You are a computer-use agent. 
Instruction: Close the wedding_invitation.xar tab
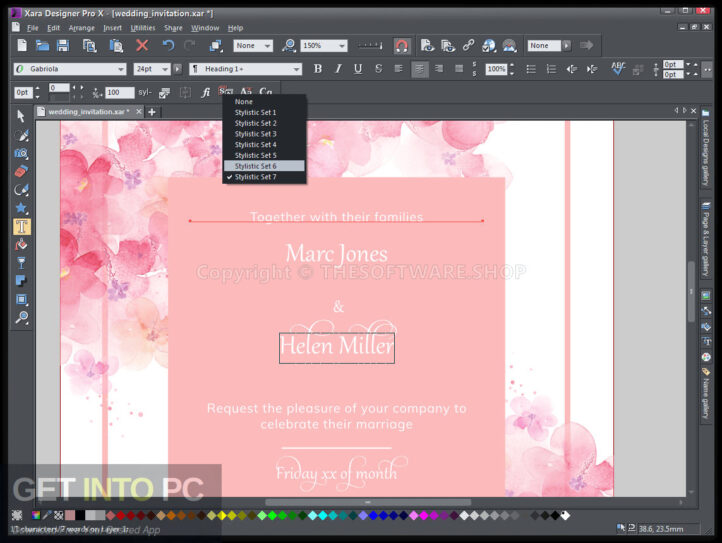(x=139, y=111)
